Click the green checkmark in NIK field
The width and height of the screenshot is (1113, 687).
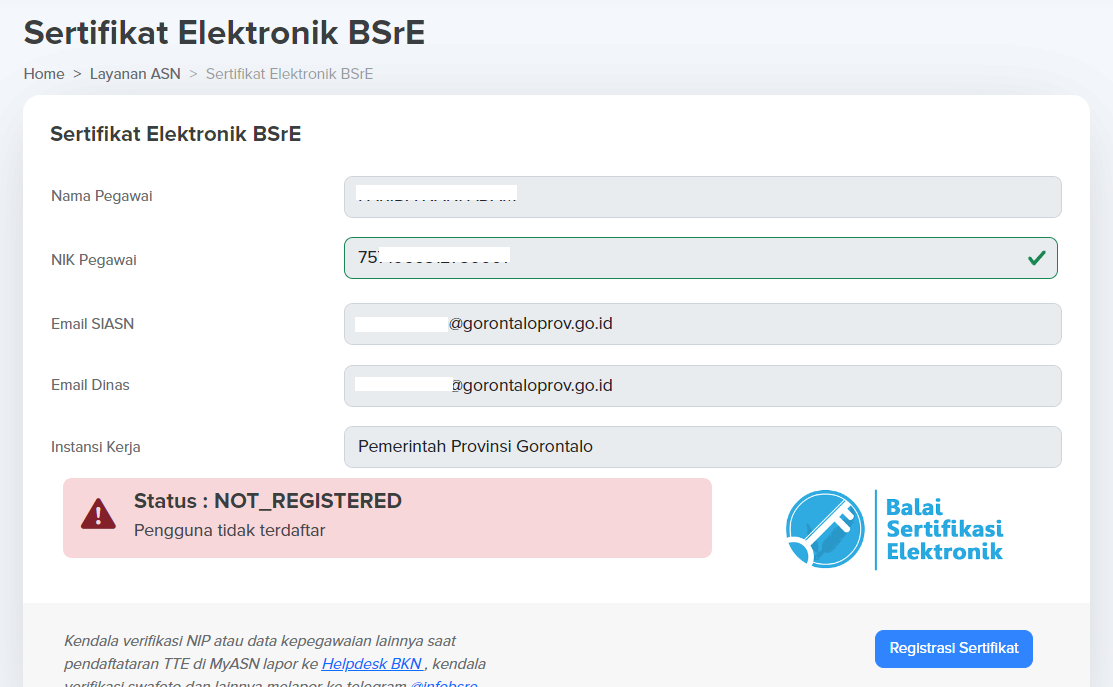1036,258
